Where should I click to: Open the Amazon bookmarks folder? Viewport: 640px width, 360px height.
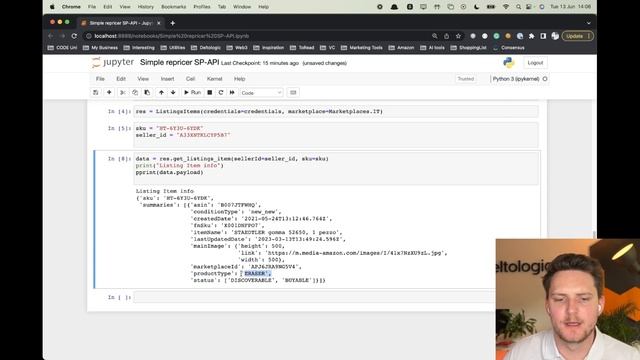click(x=401, y=48)
